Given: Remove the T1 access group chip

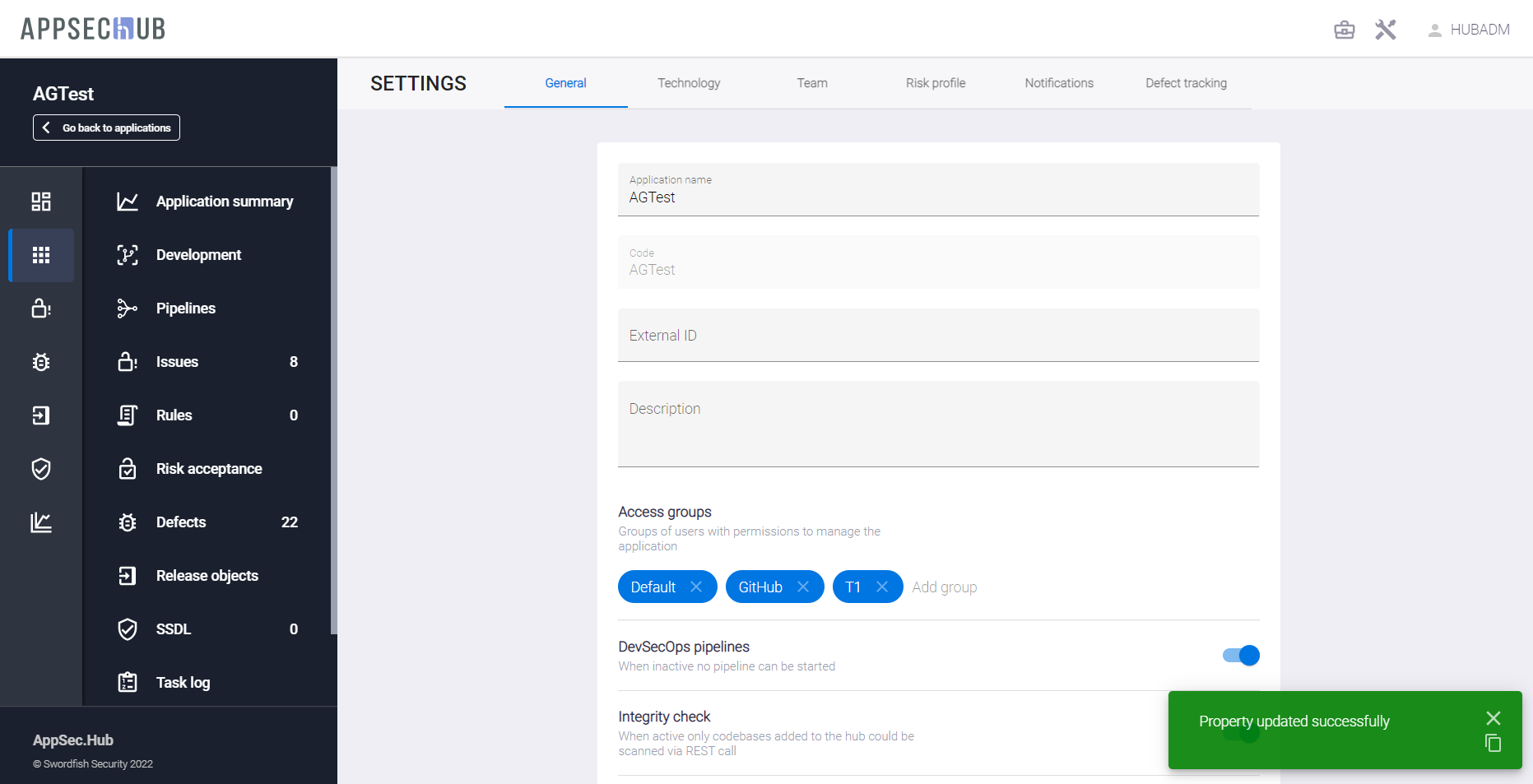Looking at the screenshot, I should pyautogui.click(x=882, y=587).
